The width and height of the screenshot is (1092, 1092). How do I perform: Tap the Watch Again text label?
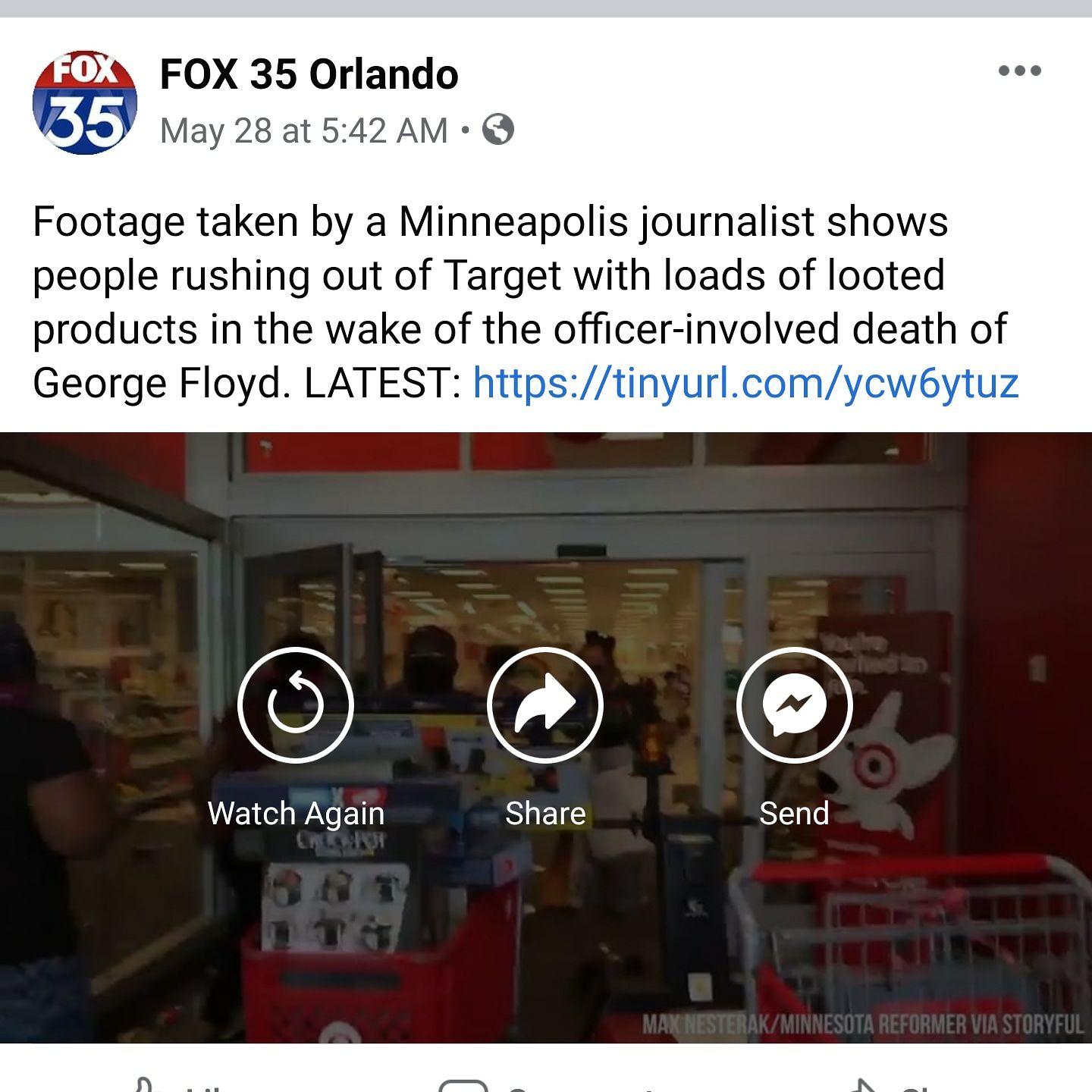(x=296, y=814)
